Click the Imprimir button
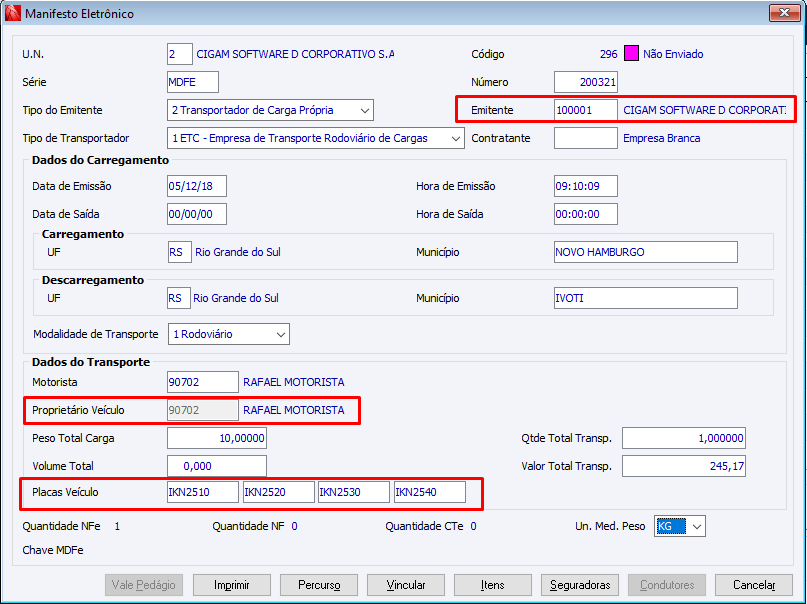 (x=232, y=585)
